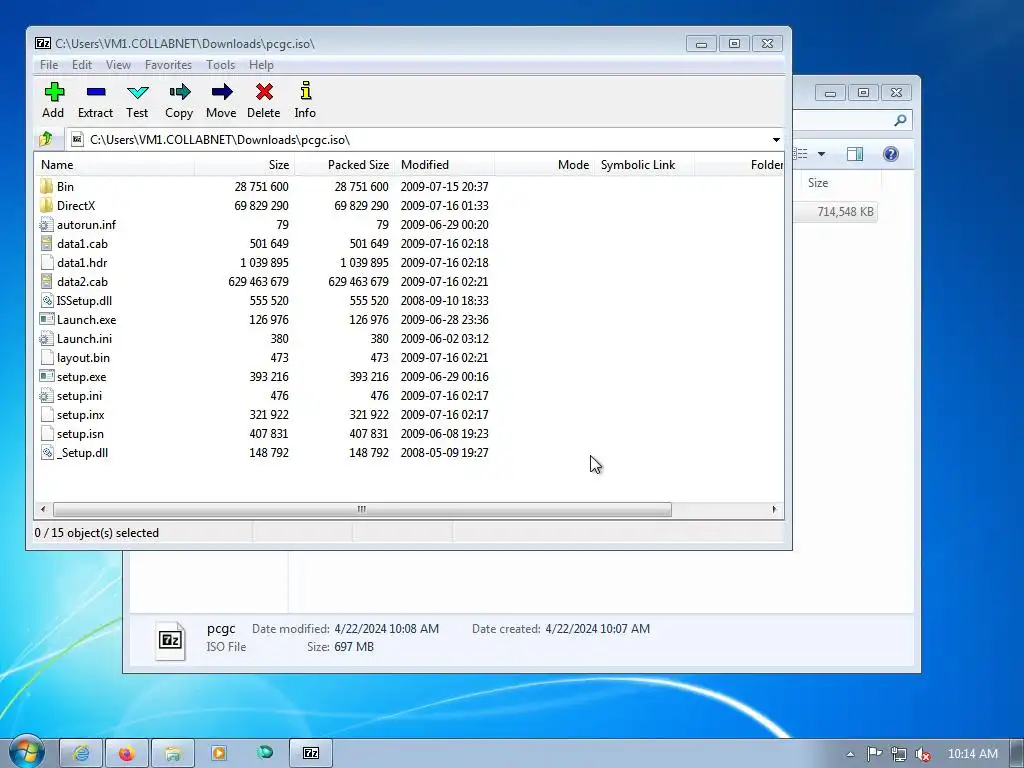Click Explorer's 714,548 KB size cell
The height and width of the screenshot is (768, 1024).
pyautogui.click(x=845, y=212)
